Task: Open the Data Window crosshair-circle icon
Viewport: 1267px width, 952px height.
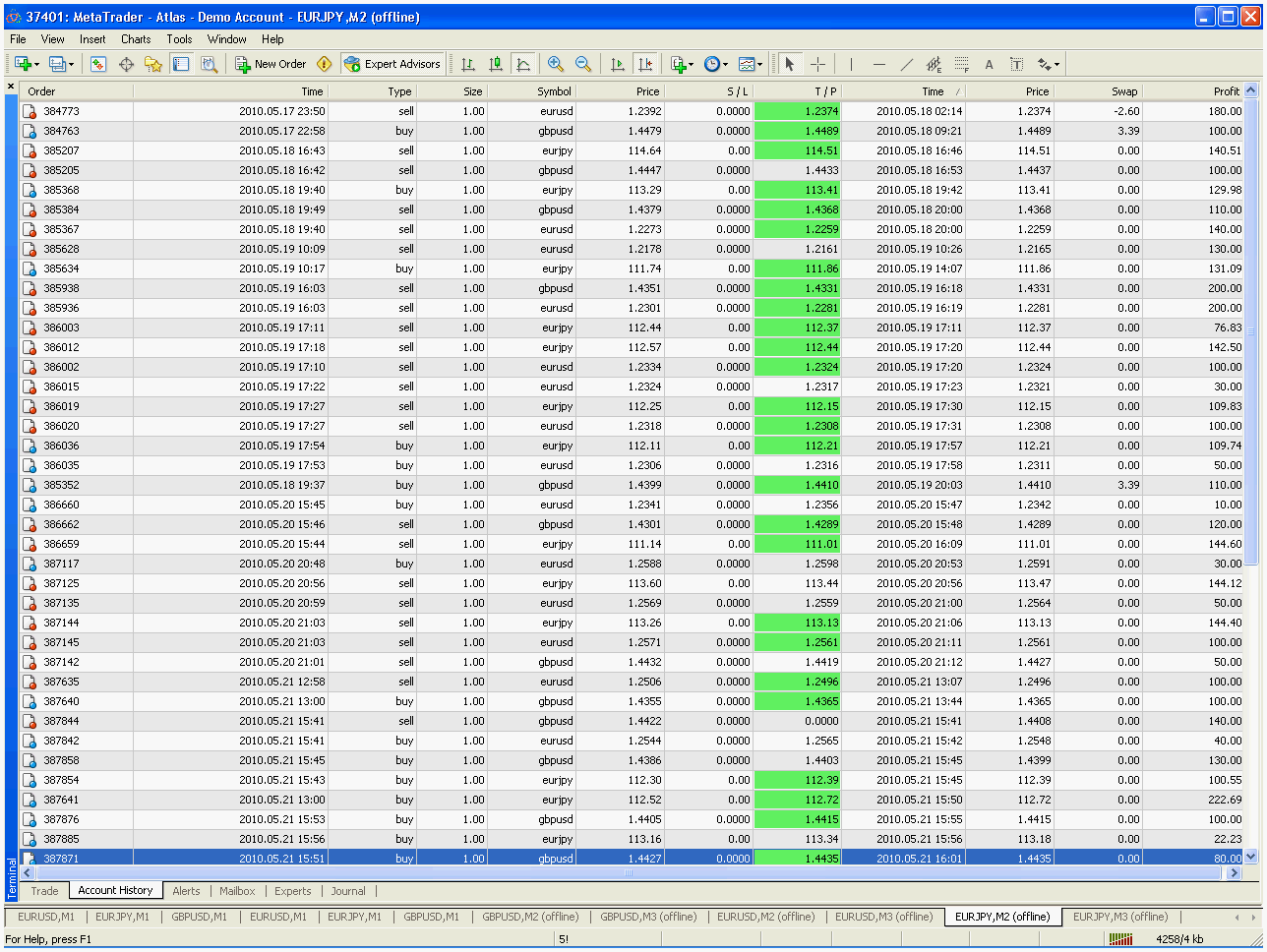Action: click(126, 64)
